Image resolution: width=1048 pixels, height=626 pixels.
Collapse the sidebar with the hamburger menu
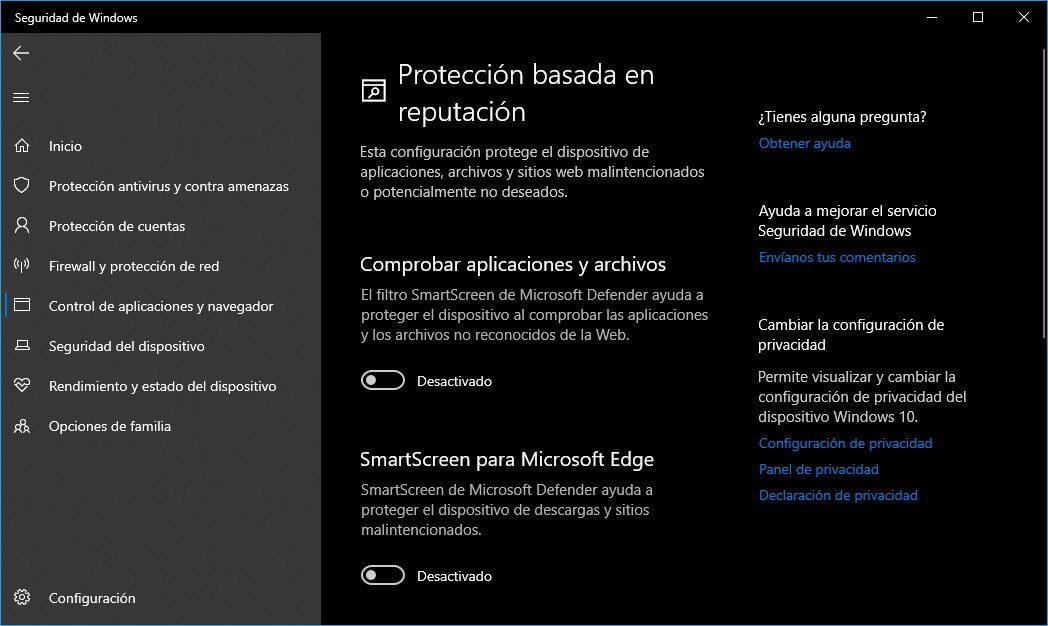click(20, 97)
